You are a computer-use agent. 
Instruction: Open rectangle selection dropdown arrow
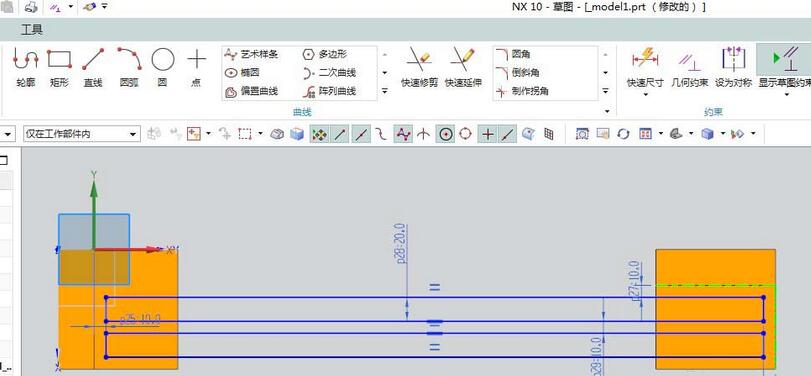coord(260,134)
